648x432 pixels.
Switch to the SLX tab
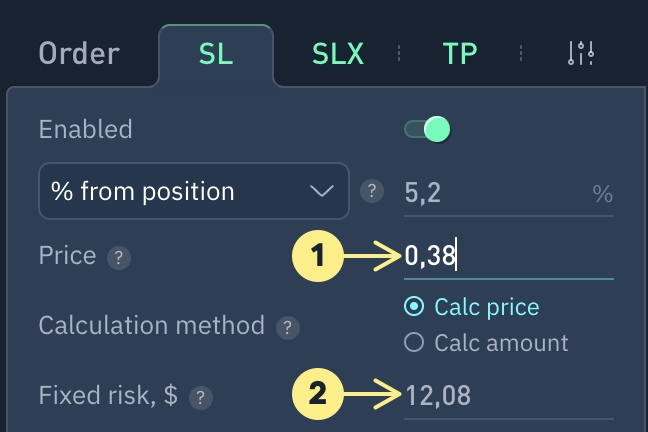click(337, 53)
